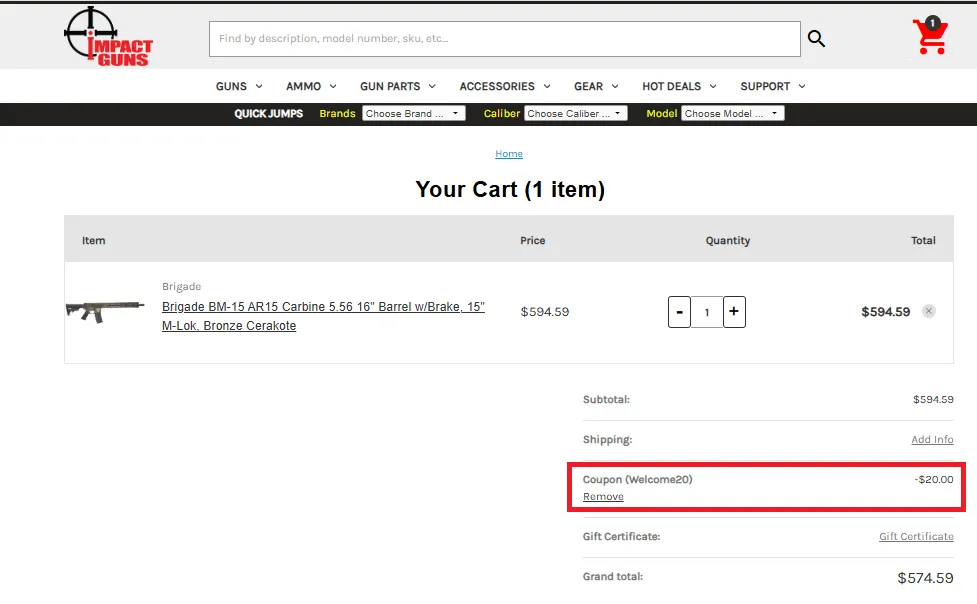977x604 pixels.
Task: Remove rifle from cart with X icon
Action: coord(928,311)
